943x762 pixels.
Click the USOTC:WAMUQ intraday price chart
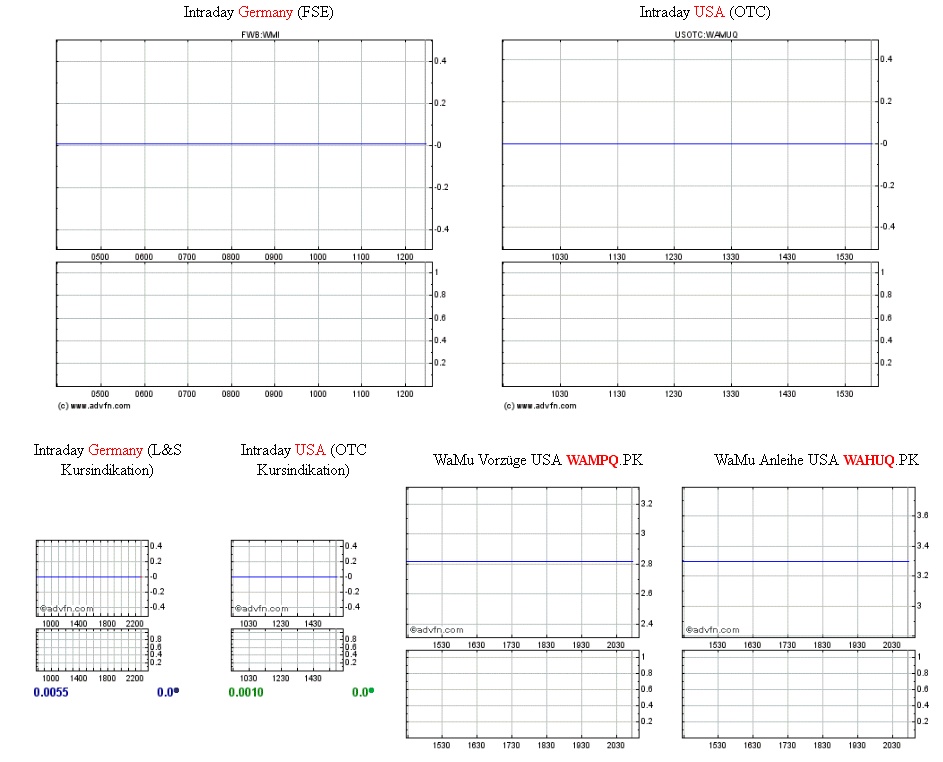[690, 144]
